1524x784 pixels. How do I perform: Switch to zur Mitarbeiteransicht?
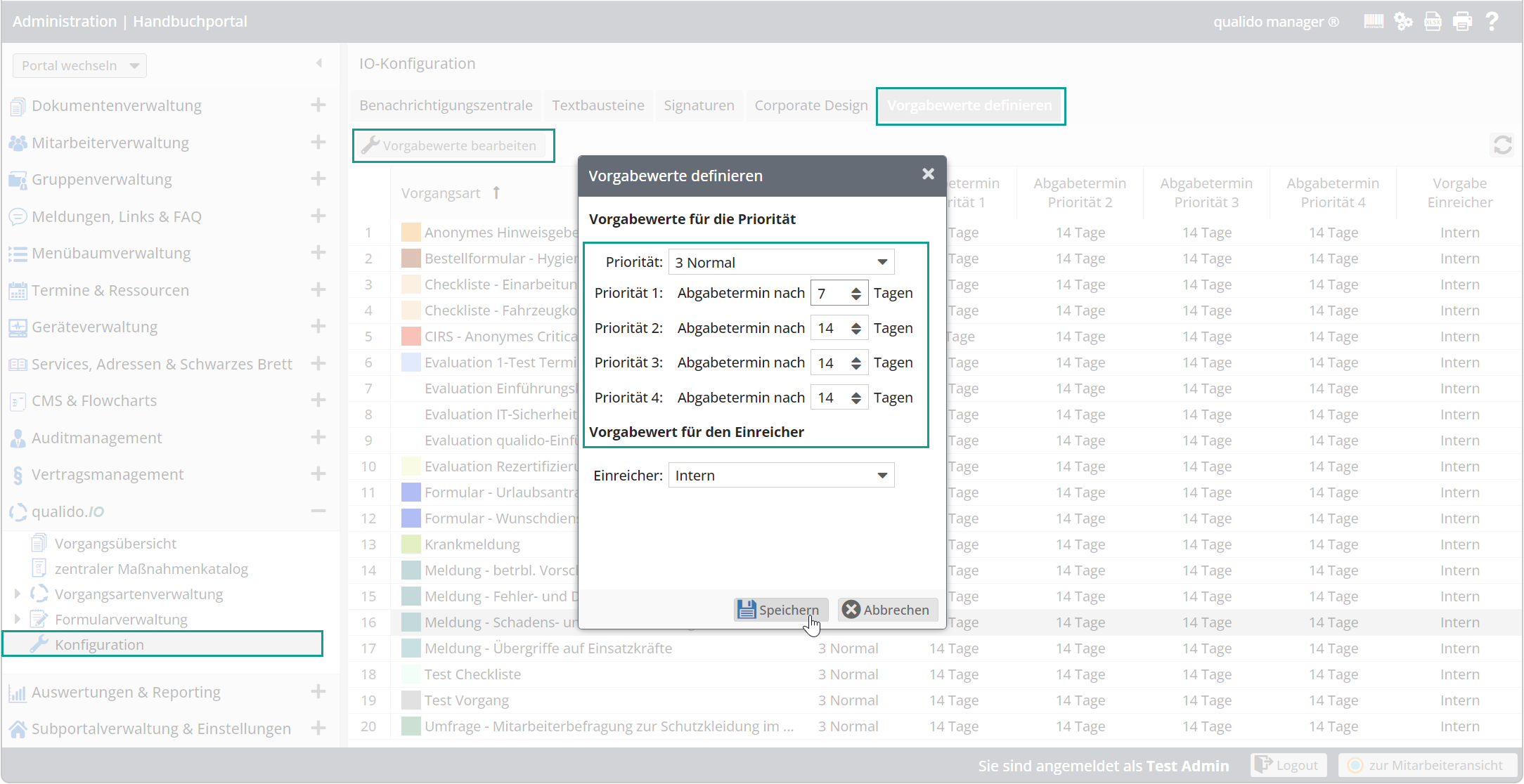(1427, 765)
